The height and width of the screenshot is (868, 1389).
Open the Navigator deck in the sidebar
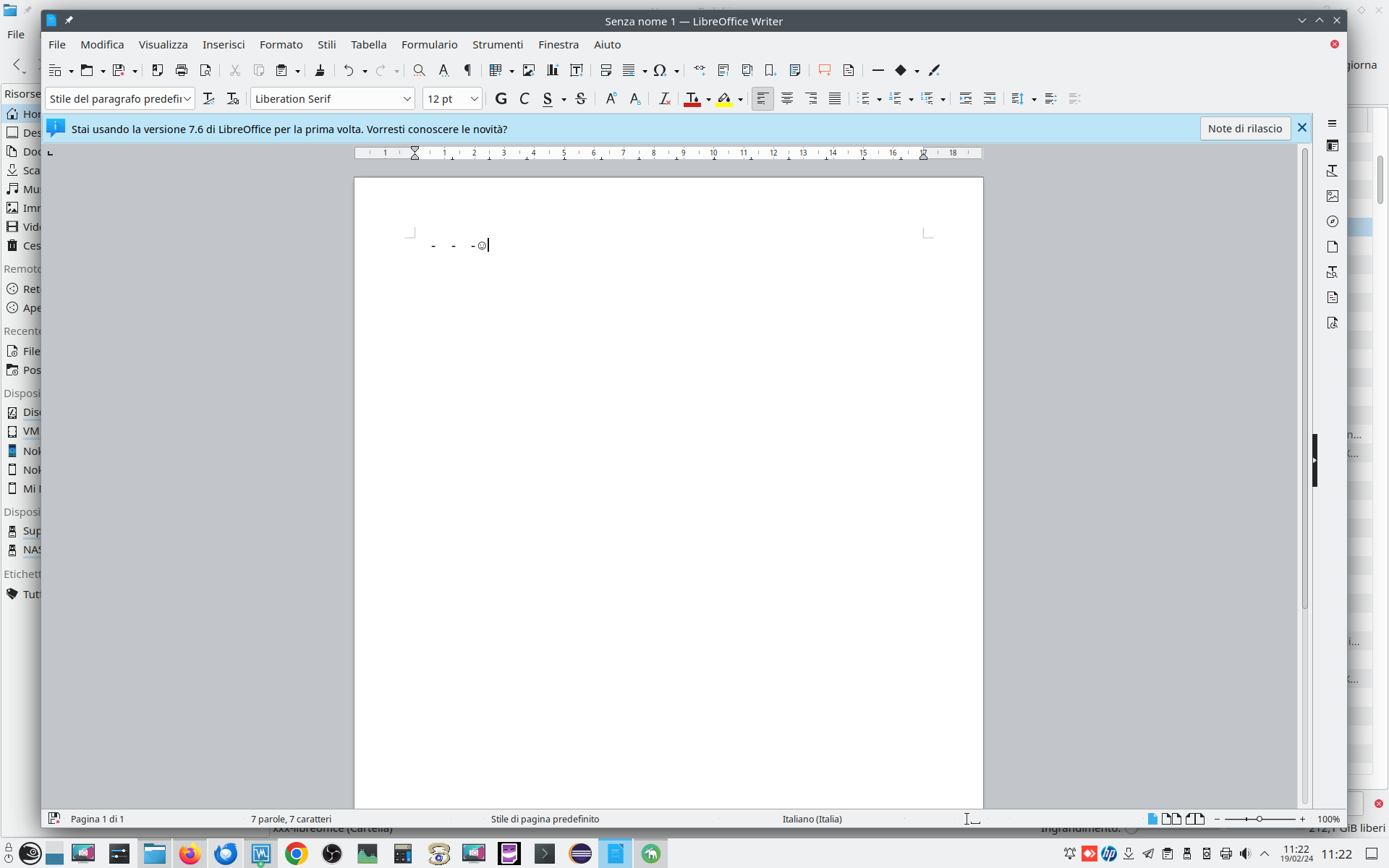[x=1332, y=221]
